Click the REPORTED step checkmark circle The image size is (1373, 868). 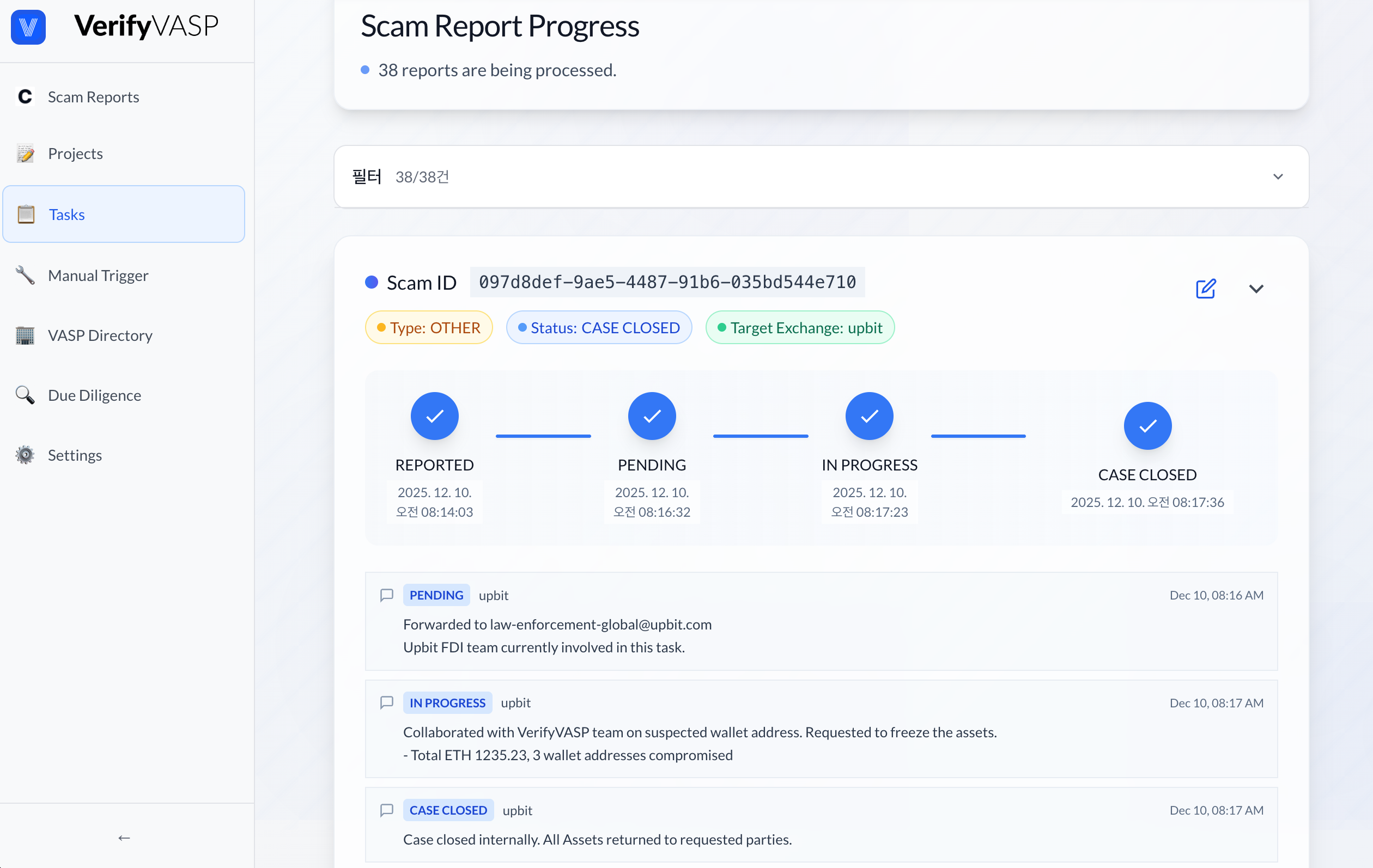434,416
